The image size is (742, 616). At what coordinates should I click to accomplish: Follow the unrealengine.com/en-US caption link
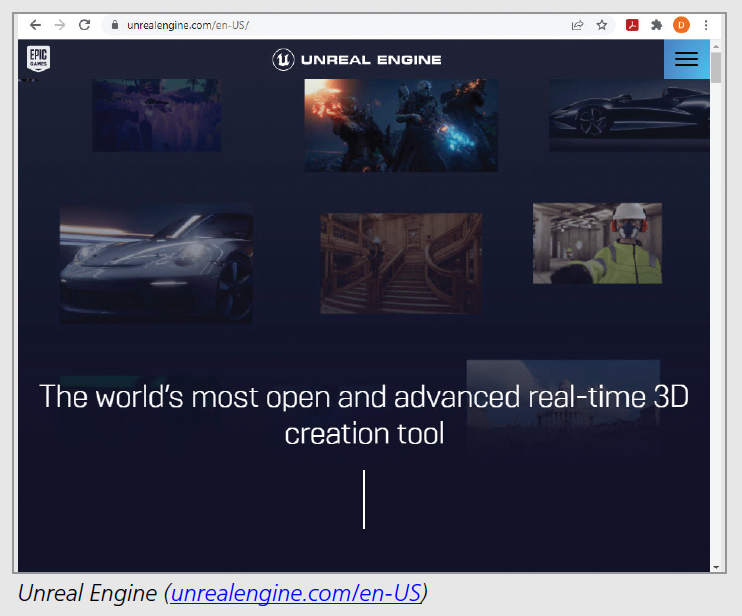click(x=296, y=593)
